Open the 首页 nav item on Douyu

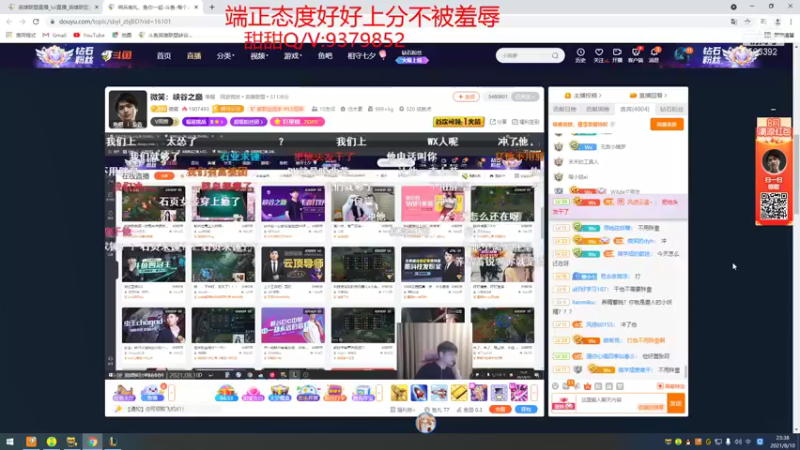pyautogui.click(x=164, y=56)
